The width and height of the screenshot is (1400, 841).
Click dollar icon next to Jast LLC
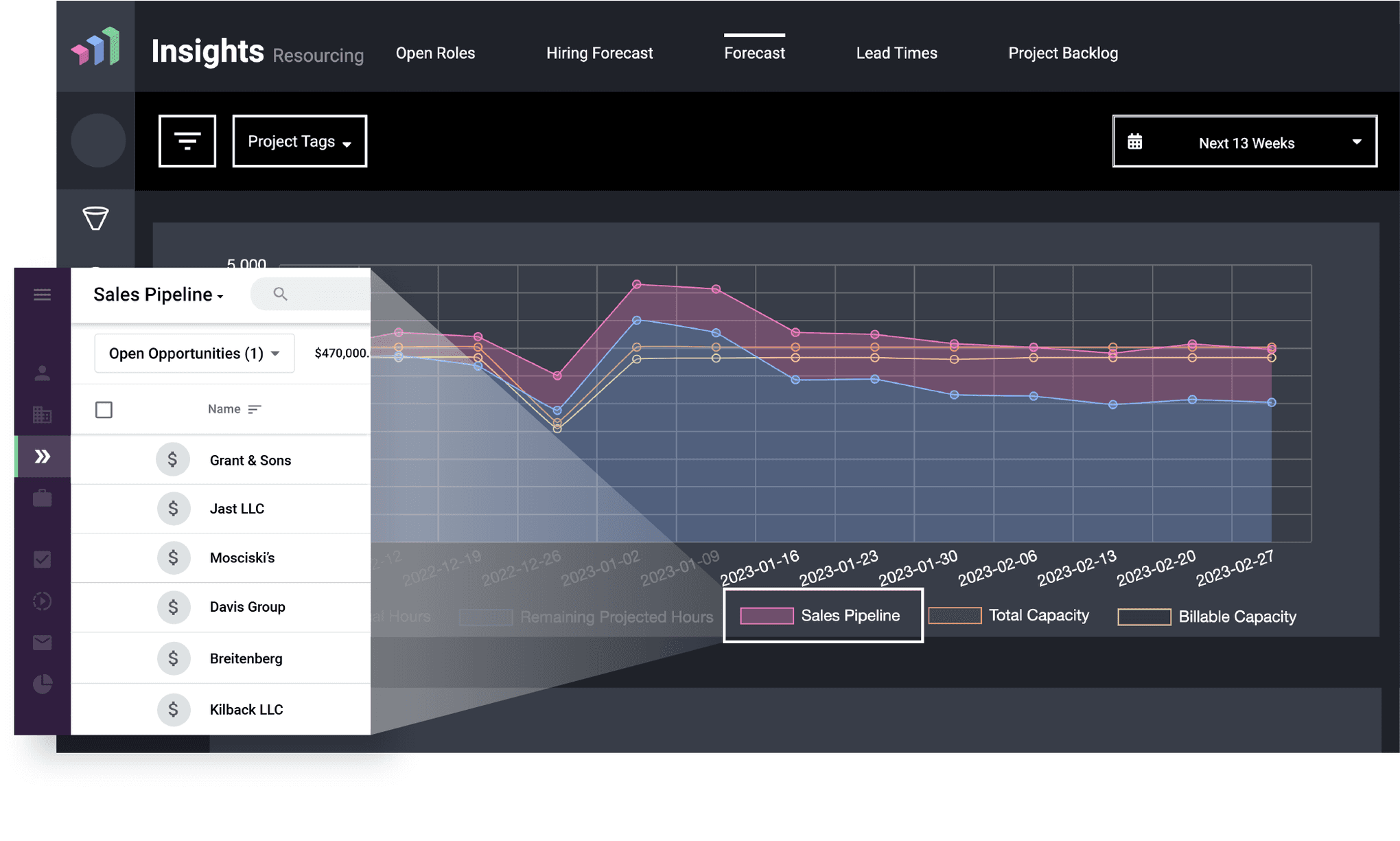173,508
